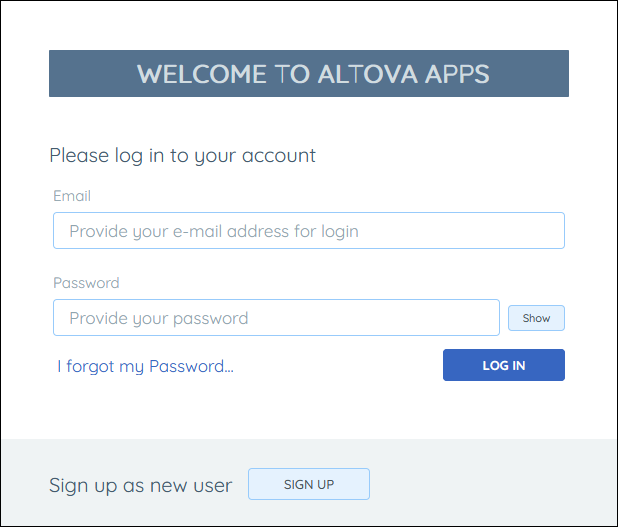Click the Sign up as new user text
Image resolution: width=618 pixels, height=527 pixels.
point(140,485)
